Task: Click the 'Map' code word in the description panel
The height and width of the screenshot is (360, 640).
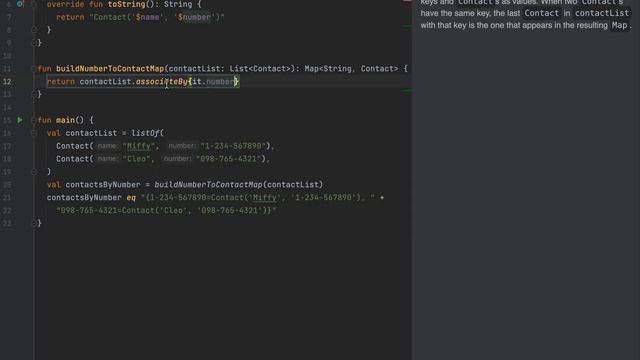Action: point(619,25)
